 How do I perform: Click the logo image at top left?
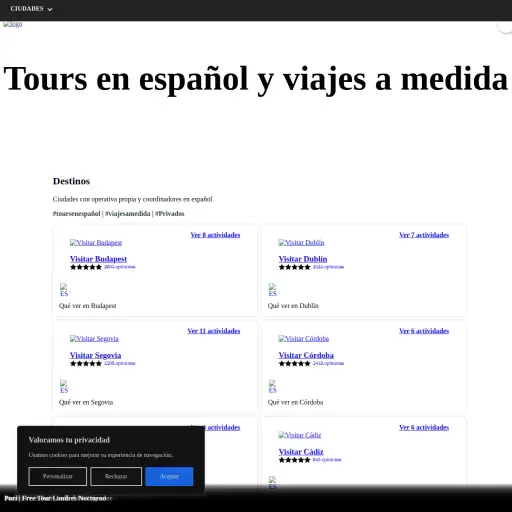click(x=13, y=24)
